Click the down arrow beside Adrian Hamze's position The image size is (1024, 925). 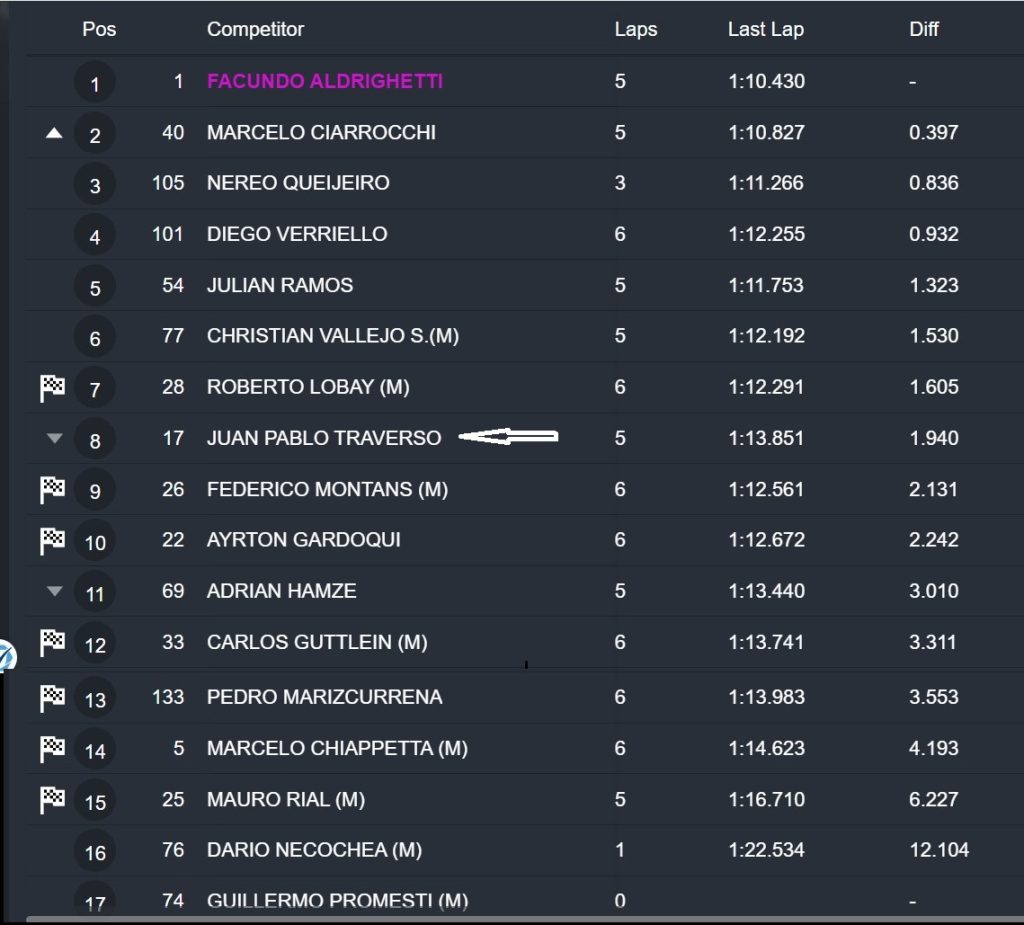55,591
